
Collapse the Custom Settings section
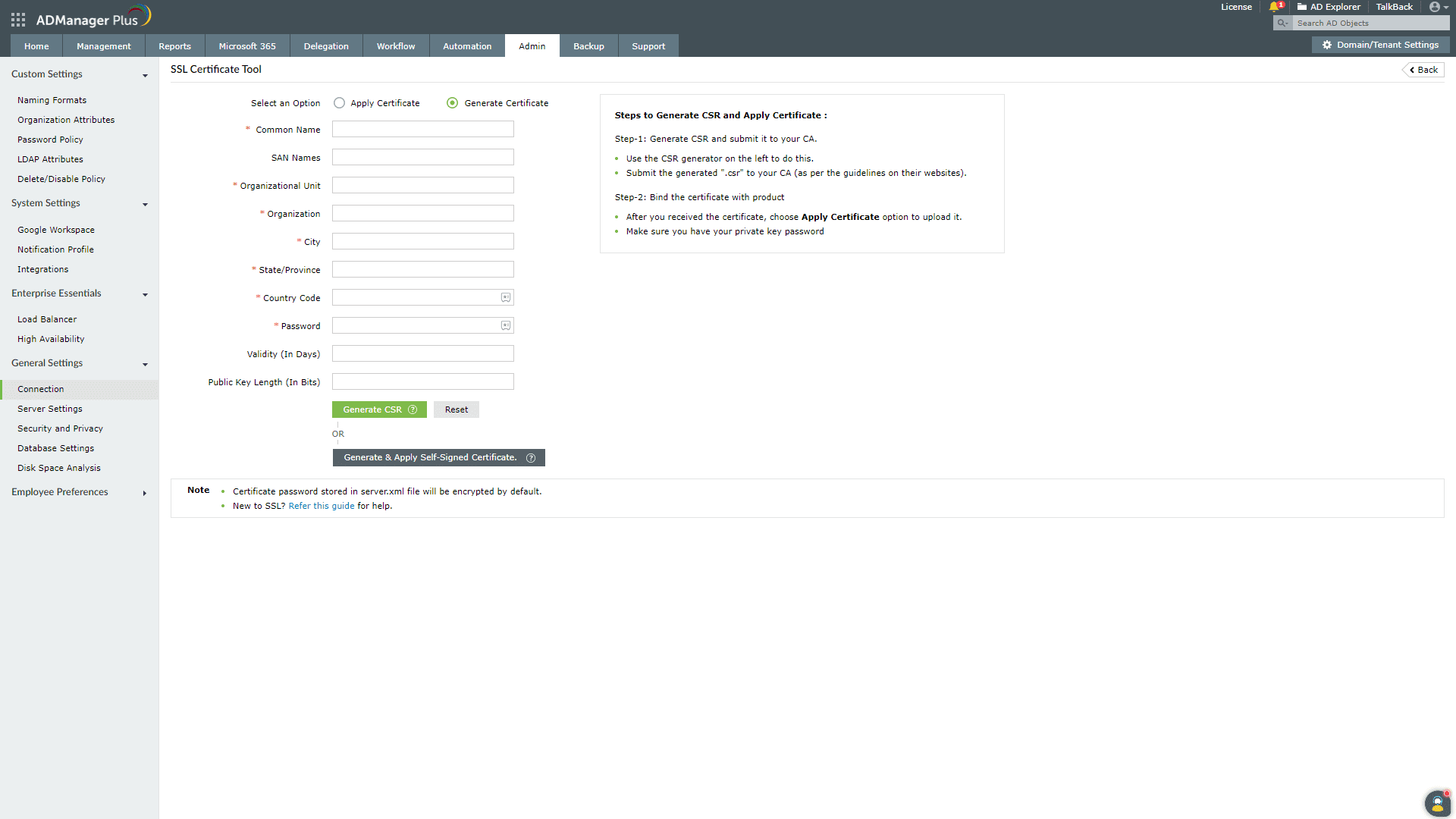tap(145, 75)
